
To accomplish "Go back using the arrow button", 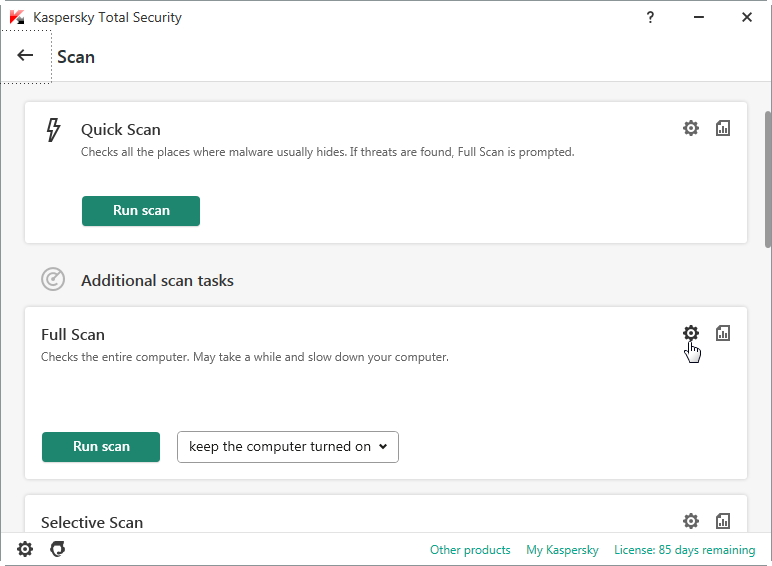I will 26,56.
